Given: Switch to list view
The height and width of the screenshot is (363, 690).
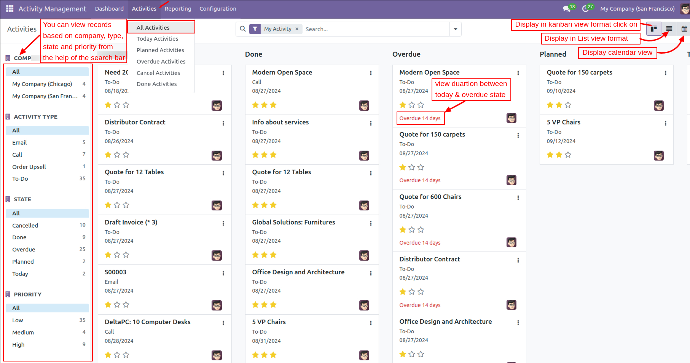Looking at the screenshot, I should (669, 29).
